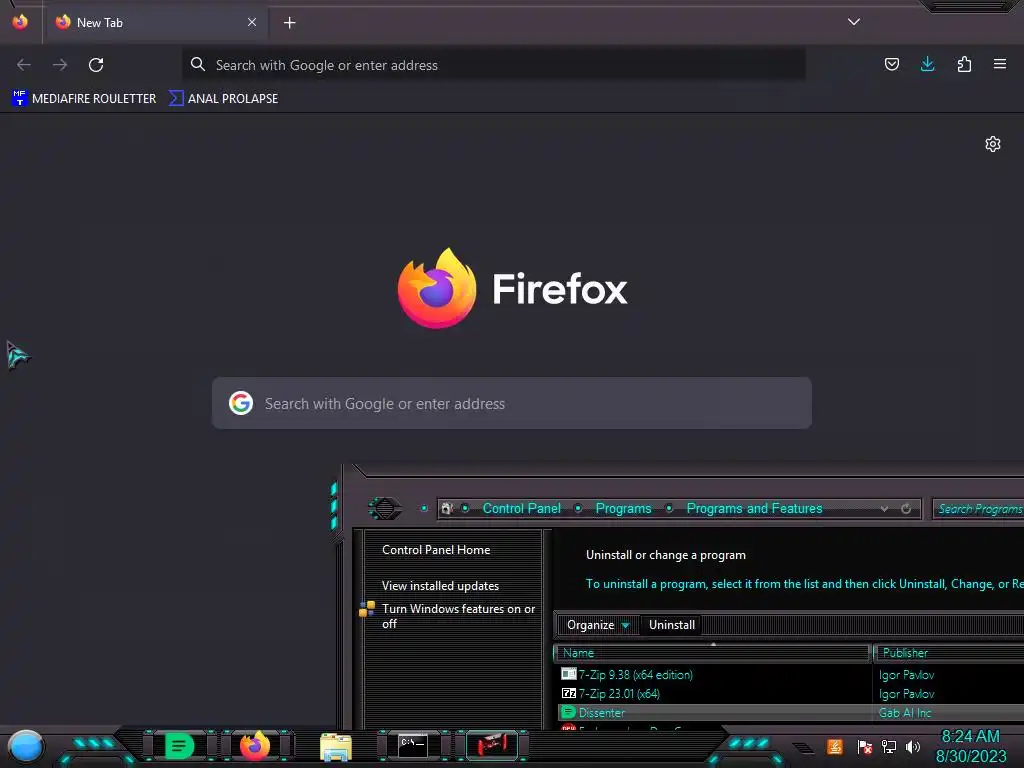Expand the Organize dropdown menu
This screenshot has width=1024, height=768.
point(598,625)
